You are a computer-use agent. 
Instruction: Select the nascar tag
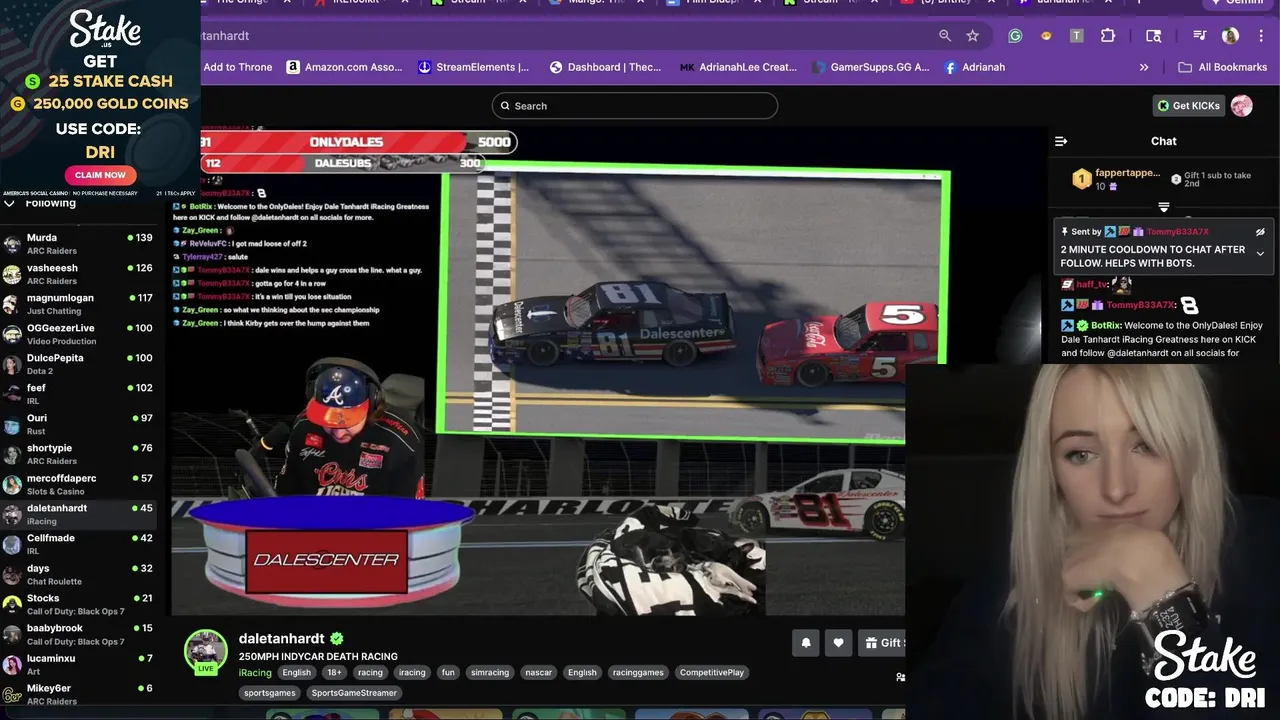[539, 672]
